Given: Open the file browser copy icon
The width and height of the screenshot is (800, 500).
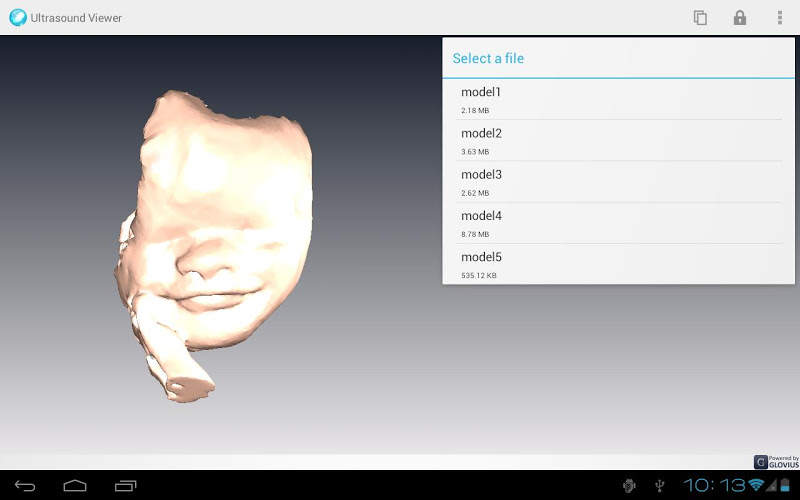Looking at the screenshot, I should [700, 18].
